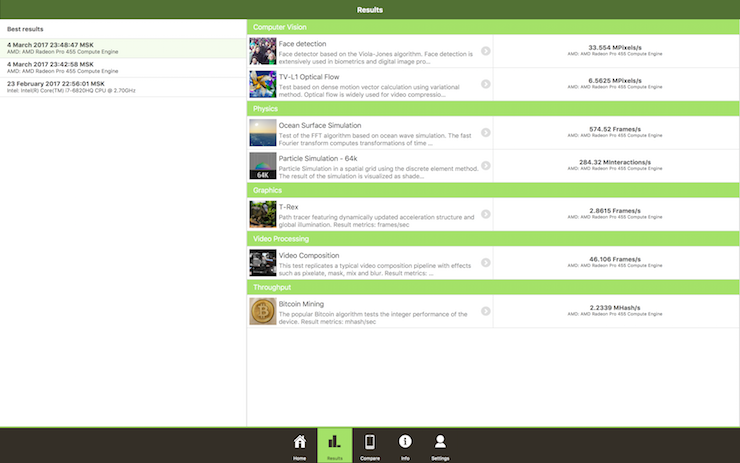
Task: Click the Face detection thumbnail
Action: coord(263,51)
